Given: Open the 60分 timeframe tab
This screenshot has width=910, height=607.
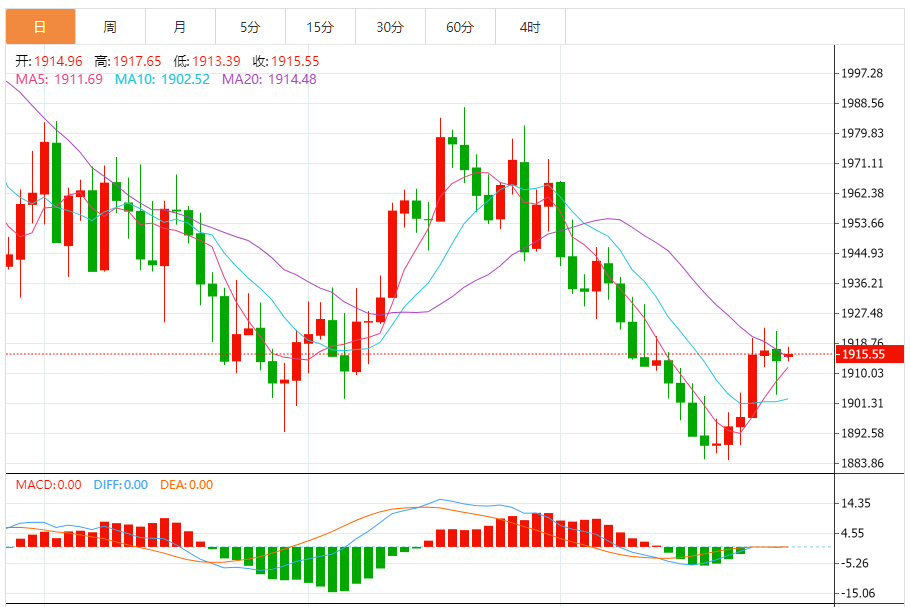Looking at the screenshot, I should 460,27.
